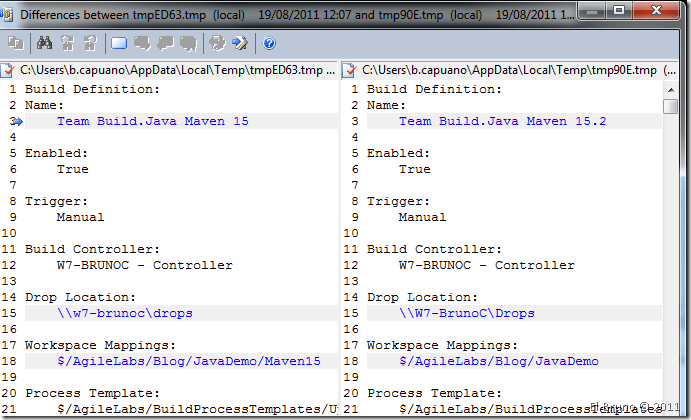The image size is (691, 420).
Task: Click the grey gear icon in toolbar
Action: point(216,44)
